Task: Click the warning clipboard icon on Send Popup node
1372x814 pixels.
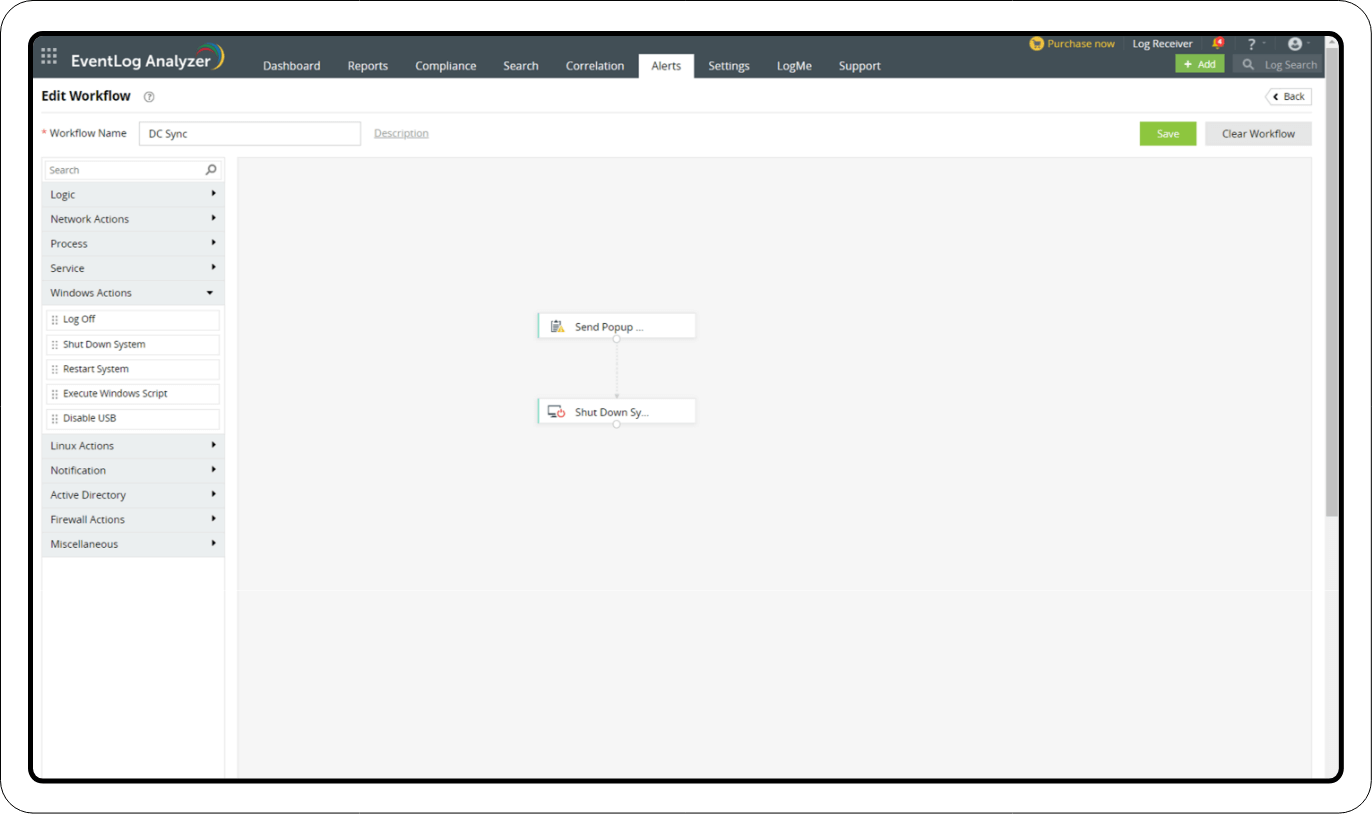Action: coord(556,325)
